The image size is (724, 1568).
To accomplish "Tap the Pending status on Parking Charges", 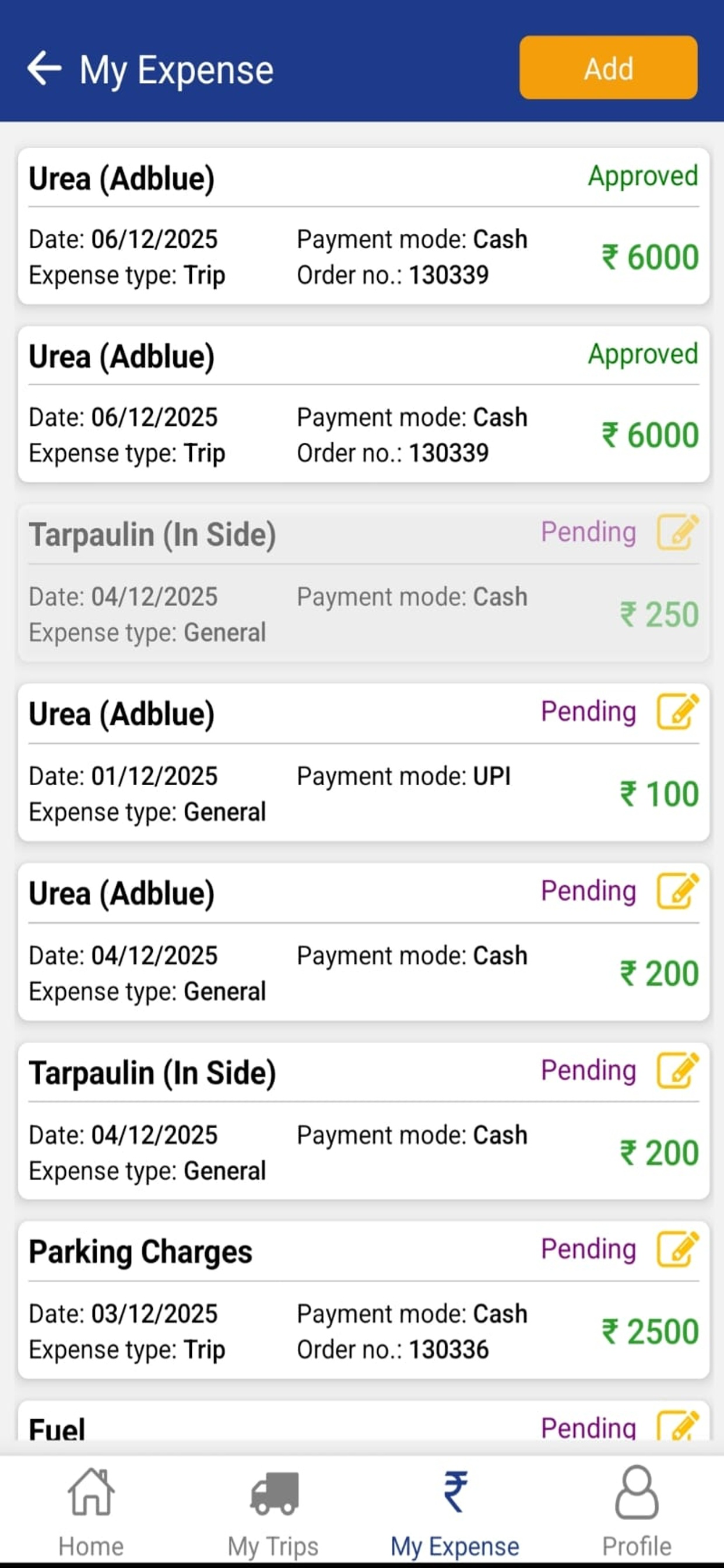I will click(588, 1249).
